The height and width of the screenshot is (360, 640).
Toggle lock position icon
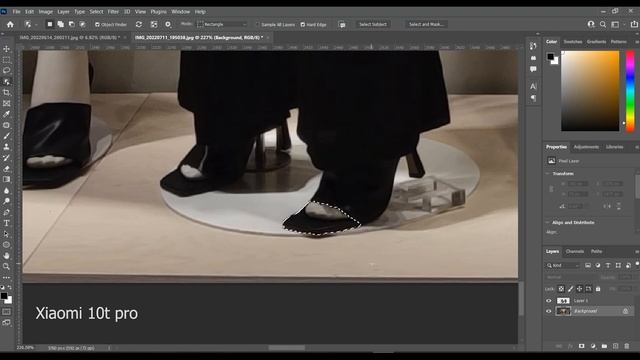click(579, 289)
